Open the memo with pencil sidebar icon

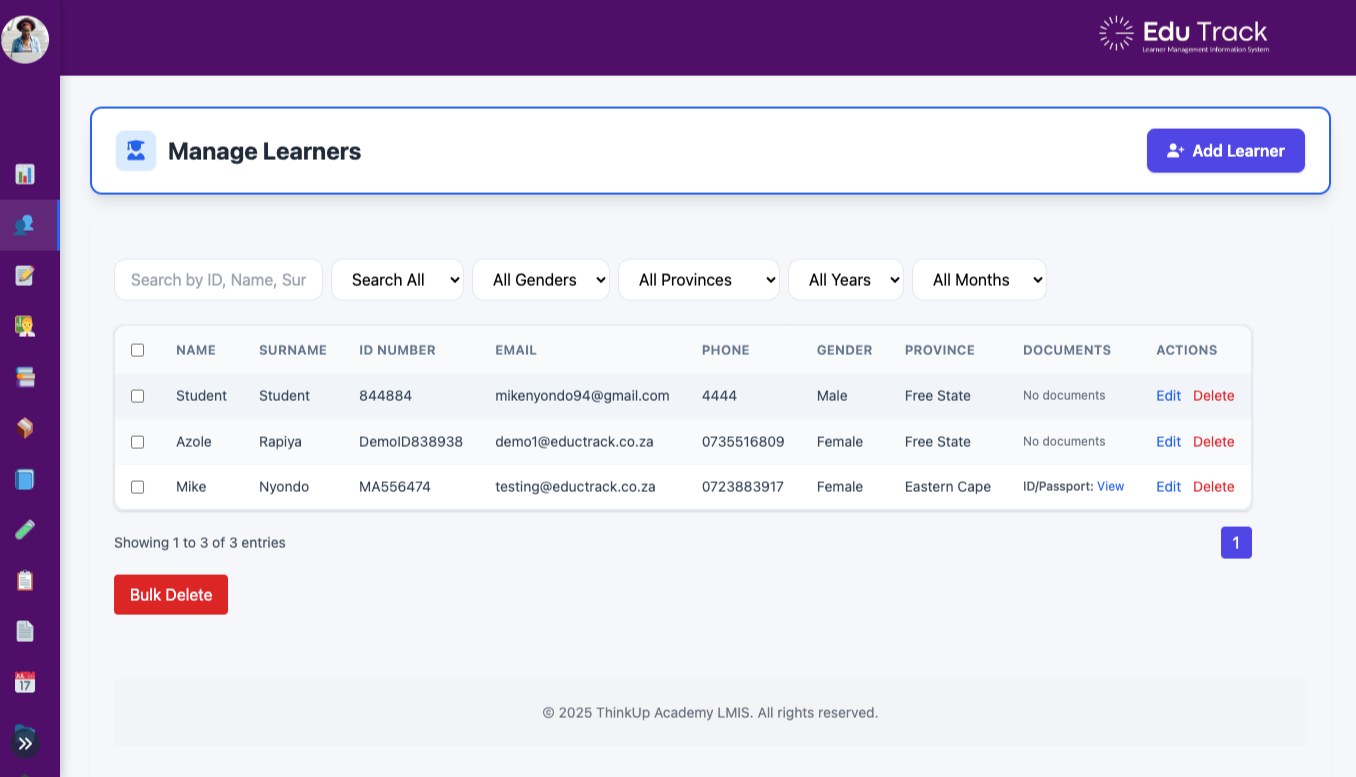tap(25, 275)
